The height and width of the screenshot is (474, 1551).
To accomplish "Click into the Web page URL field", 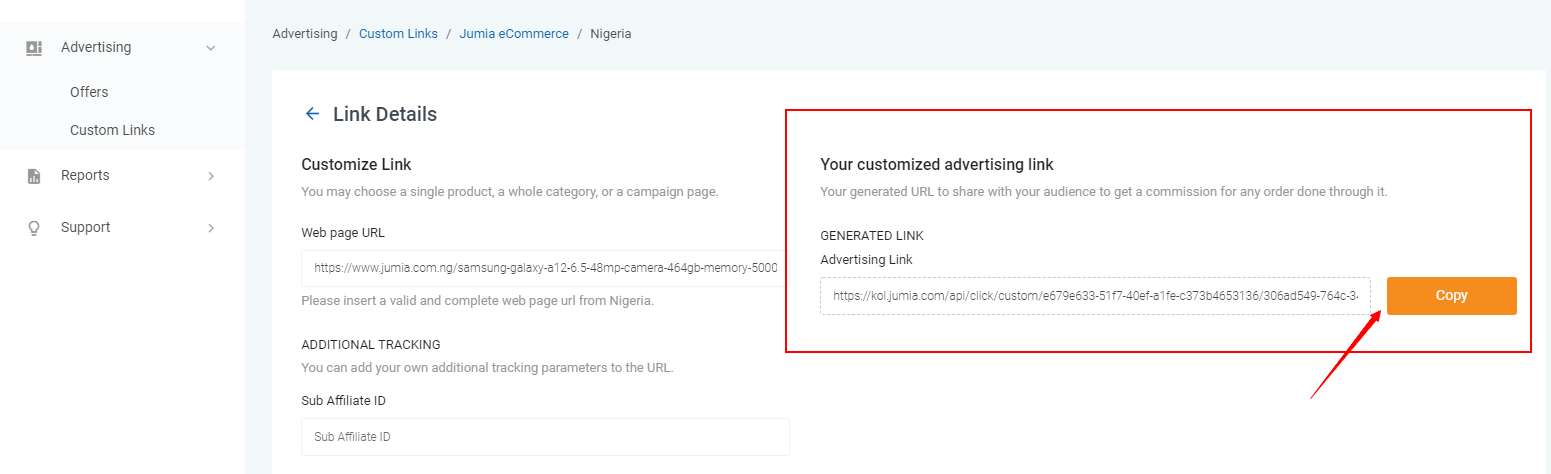I will (543, 268).
